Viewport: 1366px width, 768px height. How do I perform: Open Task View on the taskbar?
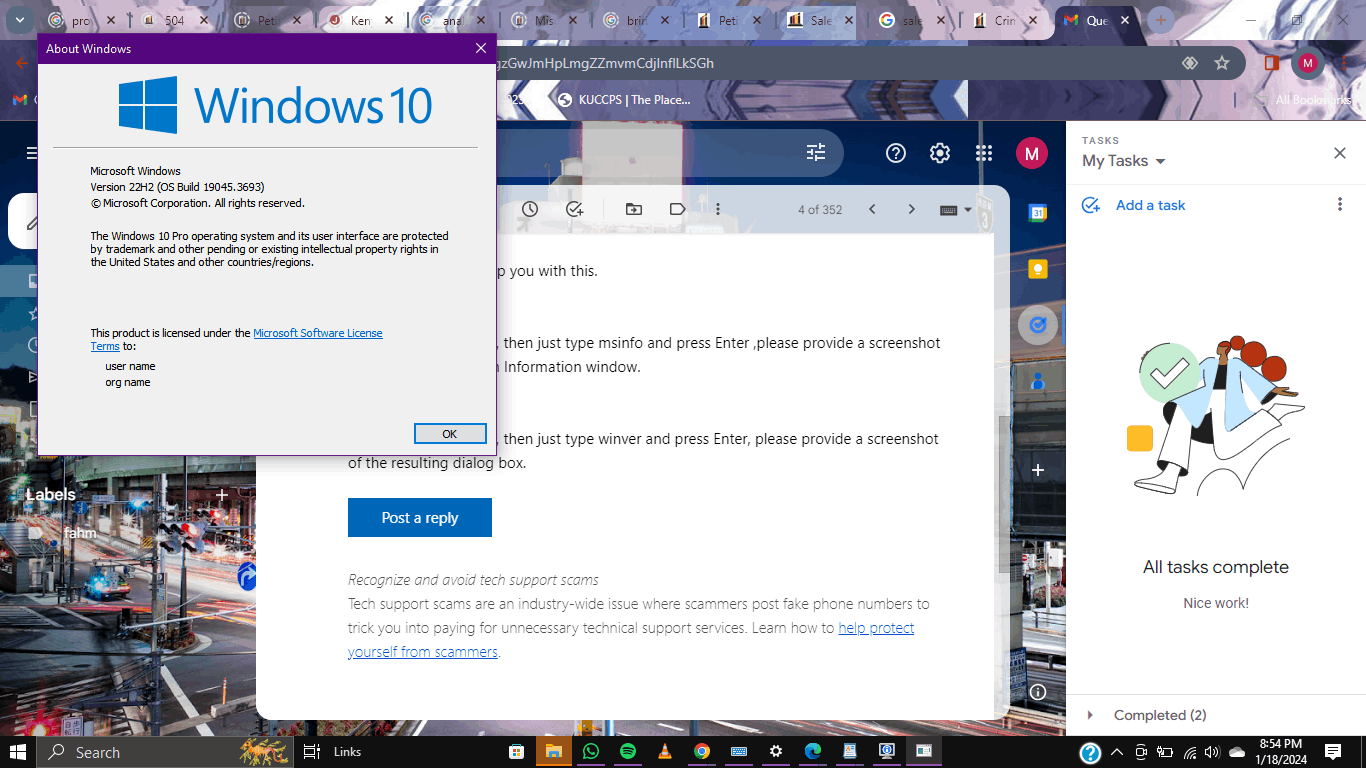click(312, 751)
